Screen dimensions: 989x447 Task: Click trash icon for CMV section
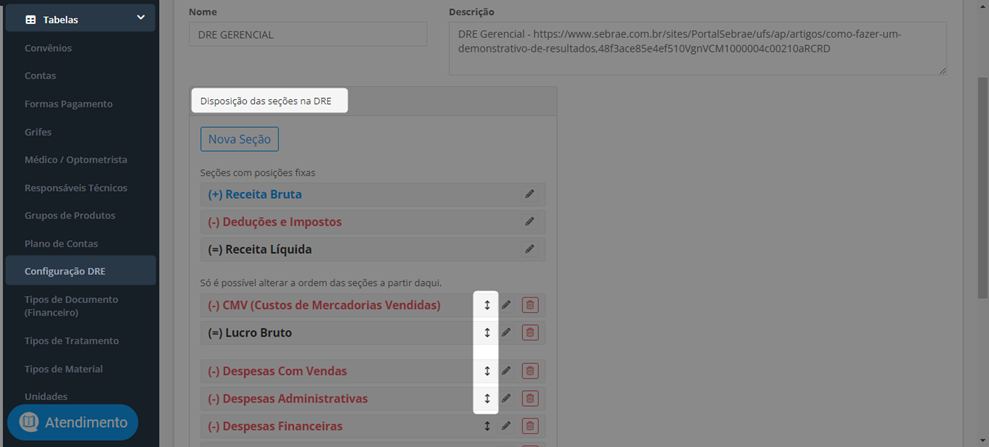click(x=530, y=305)
